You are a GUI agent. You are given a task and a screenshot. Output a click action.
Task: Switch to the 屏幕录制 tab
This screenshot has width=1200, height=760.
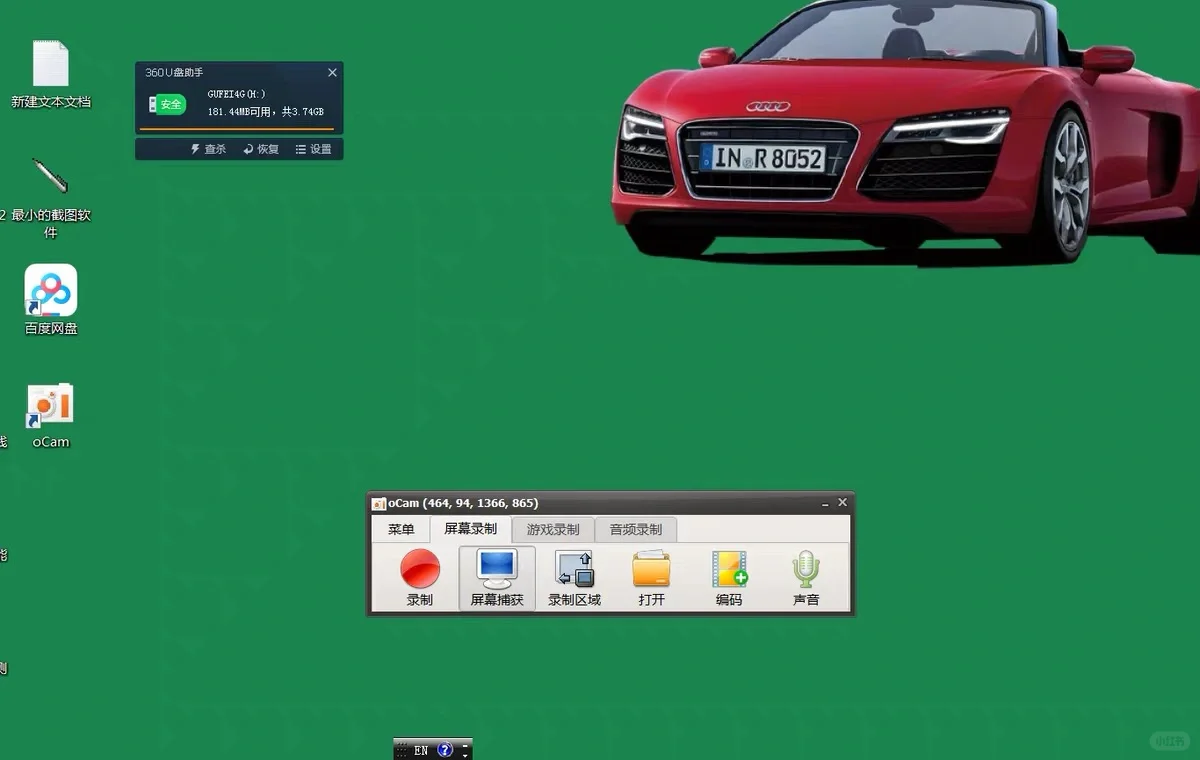click(x=470, y=529)
